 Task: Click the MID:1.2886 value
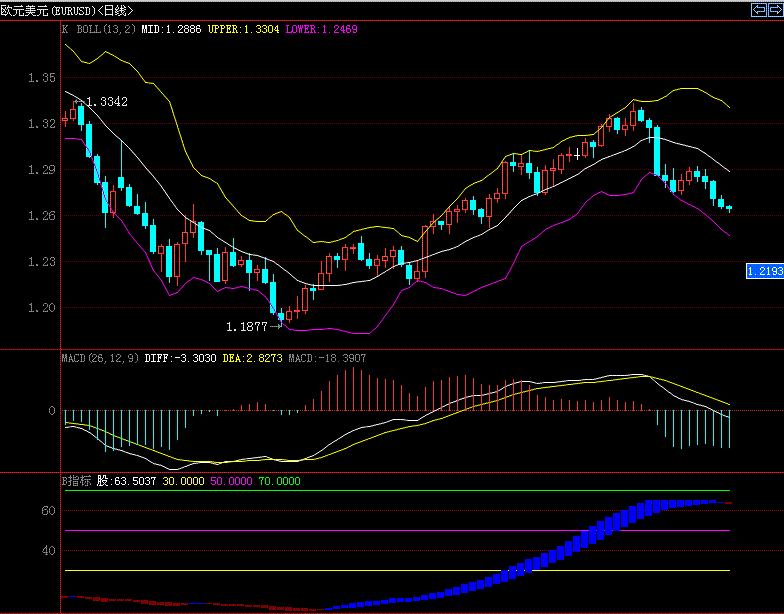click(x=171, y=29)
